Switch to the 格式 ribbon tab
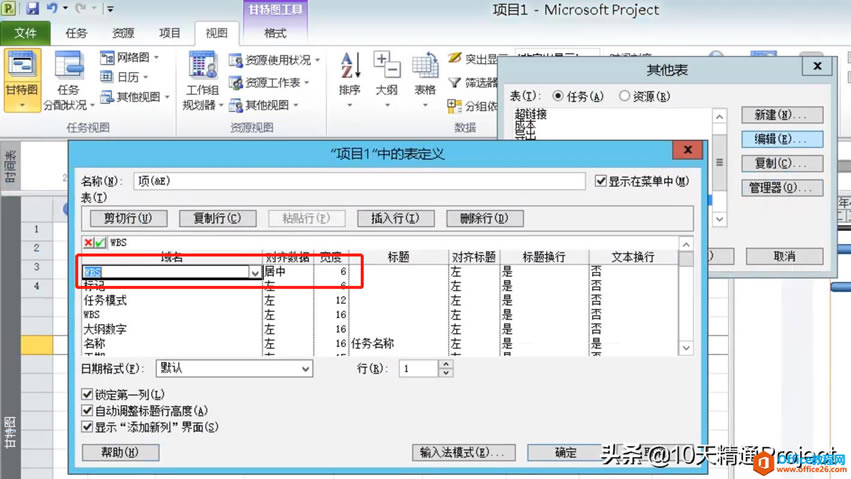The image size is (851, 479). pyautogui.click(x=275, y=34)
